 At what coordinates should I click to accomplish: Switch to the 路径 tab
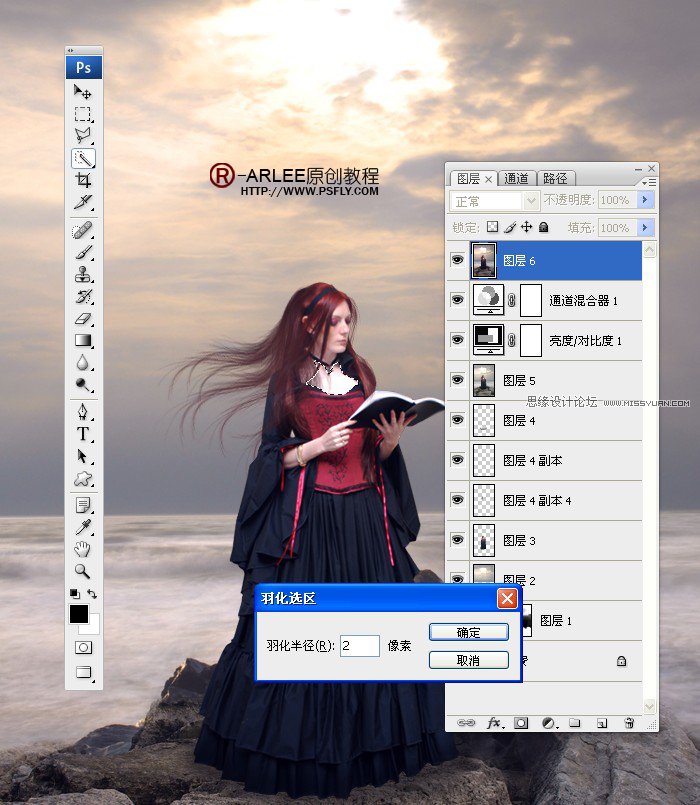pos(556,178)
